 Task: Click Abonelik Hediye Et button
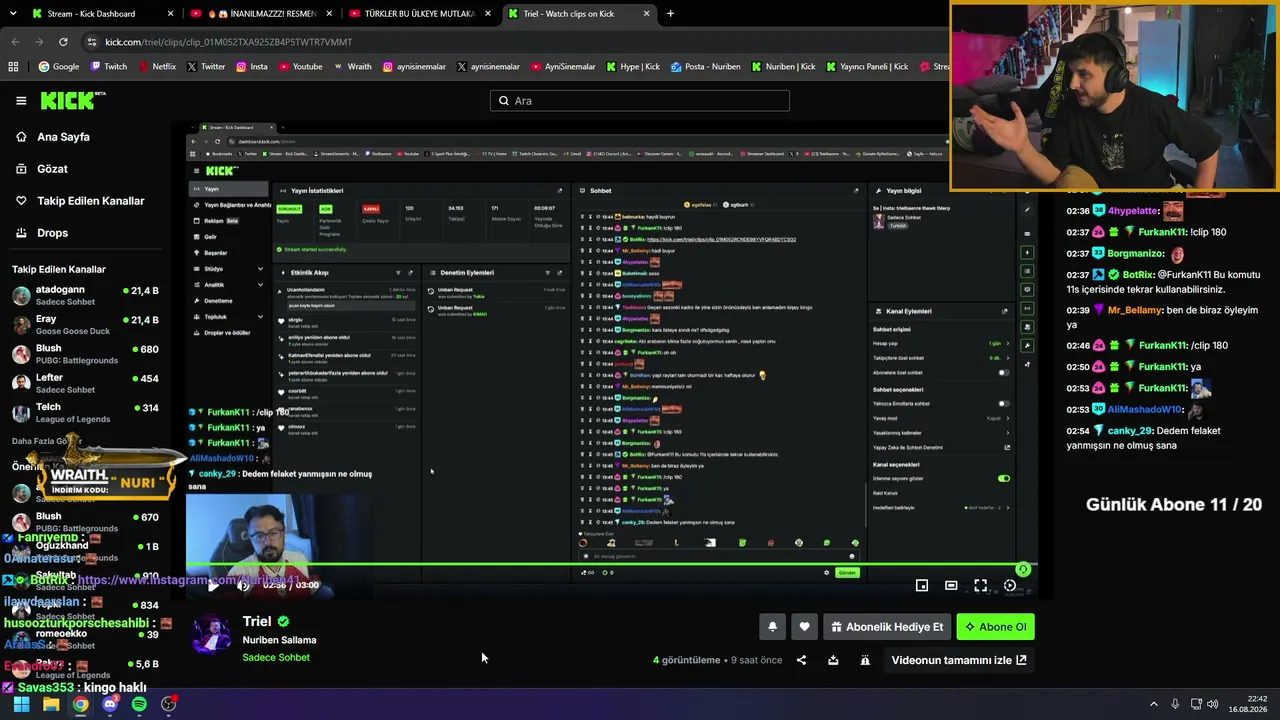pyautogui.click(x=887, y=627)
